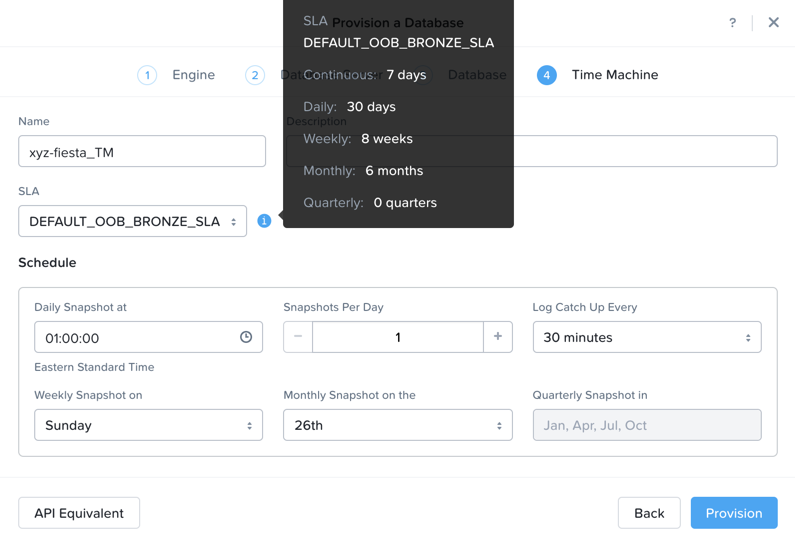
Task: Select step 2 circle in wizard
Action: (255, 75)
